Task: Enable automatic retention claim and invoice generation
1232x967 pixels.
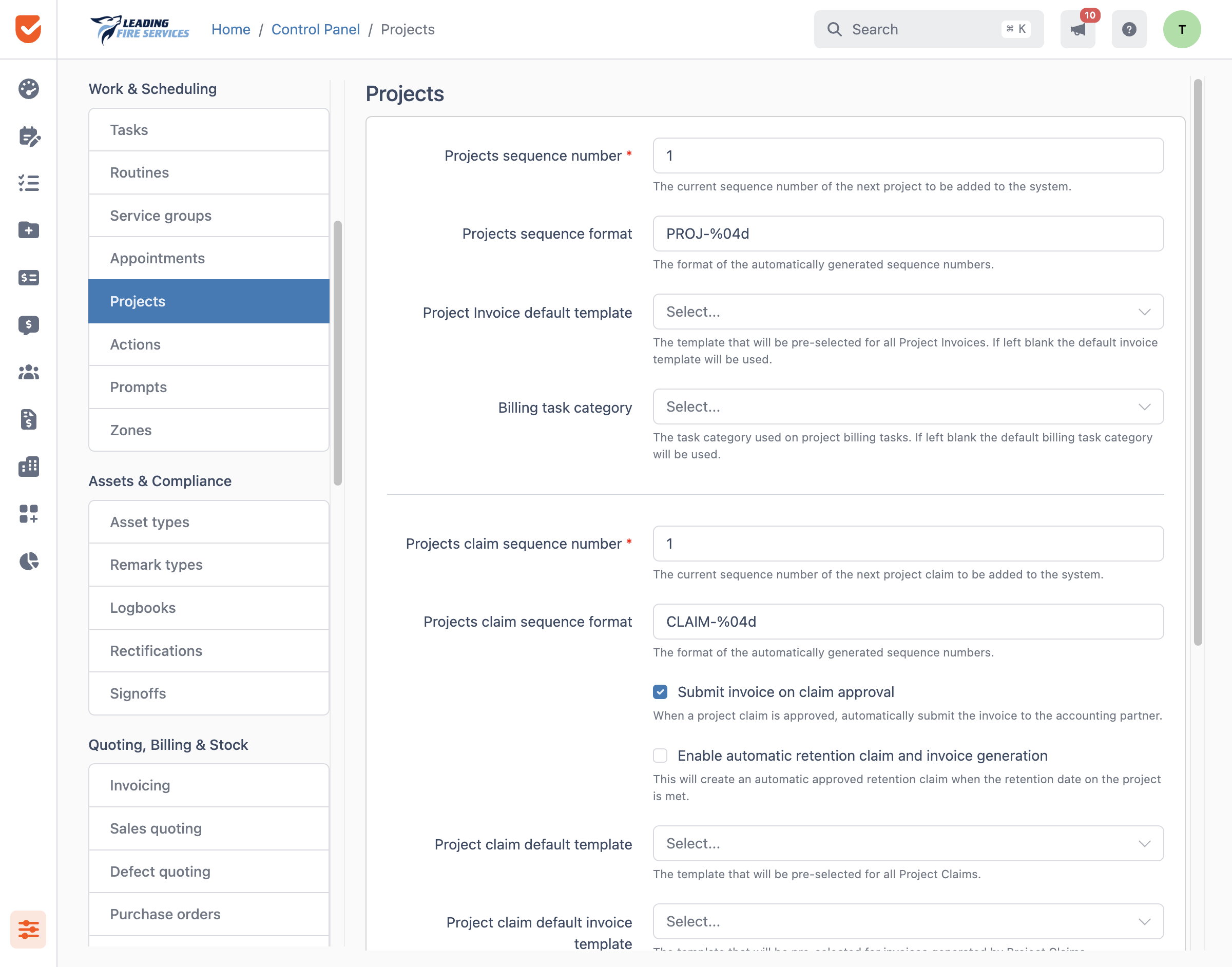Action: (x=660, y=755)
